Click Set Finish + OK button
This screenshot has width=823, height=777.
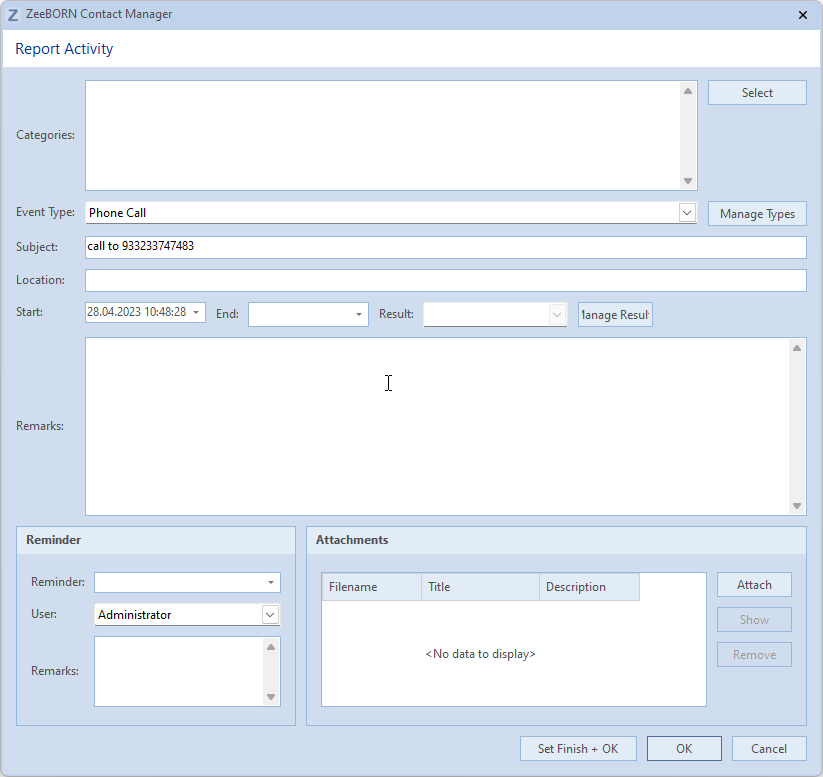578,749
